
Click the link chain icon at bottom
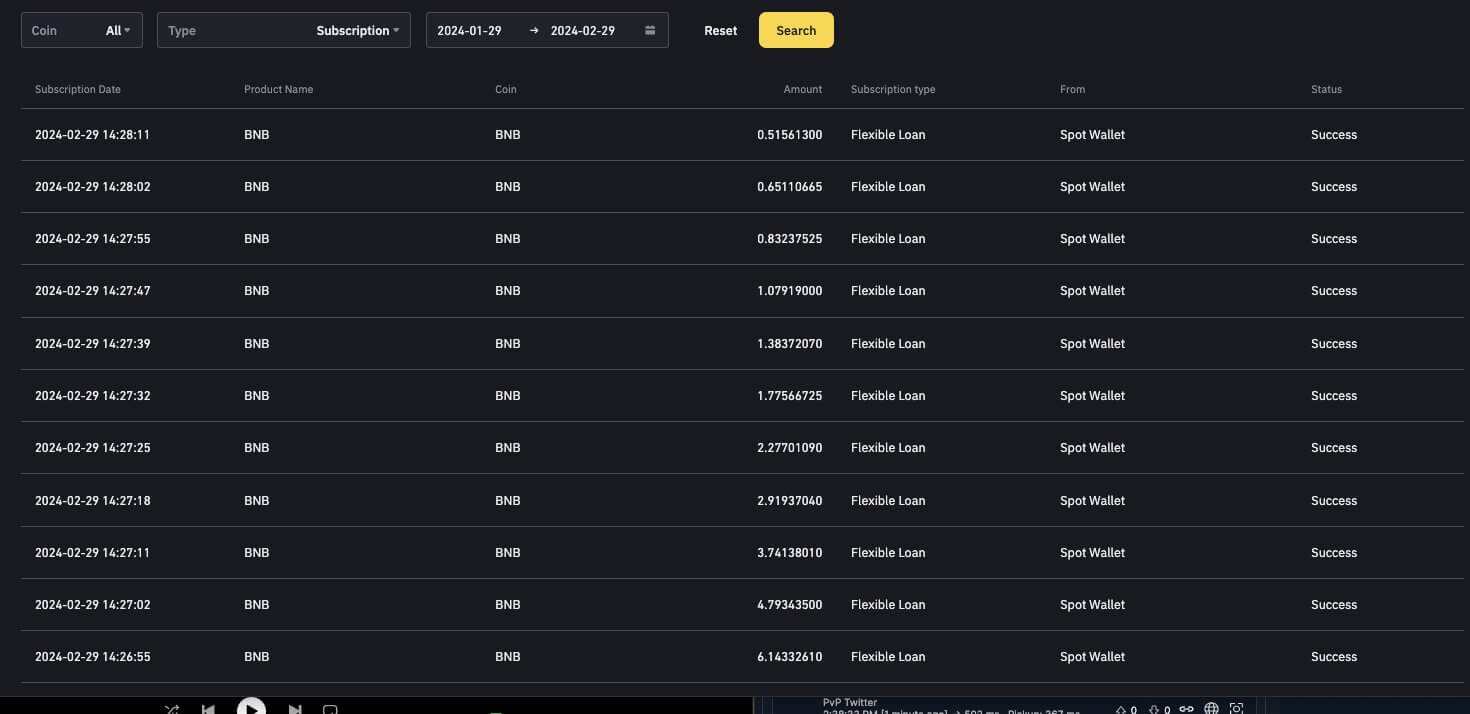(1186, 709)
